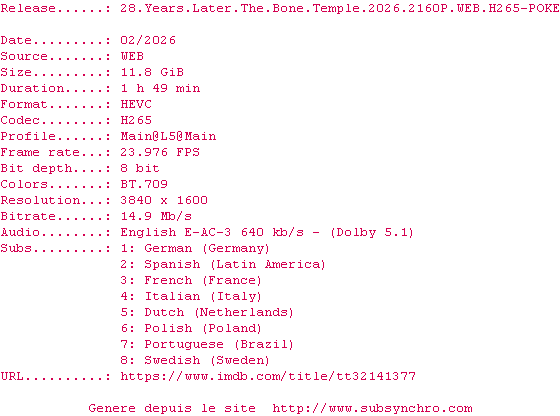Click the subsynchro.com website link

372,409
